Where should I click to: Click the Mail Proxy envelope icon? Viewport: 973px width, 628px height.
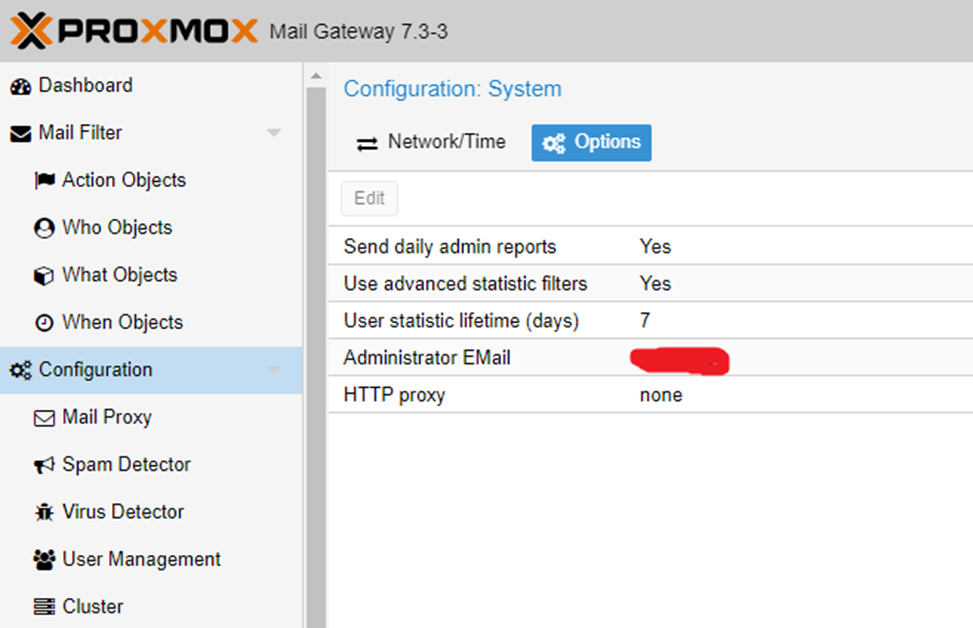(44, 418)
